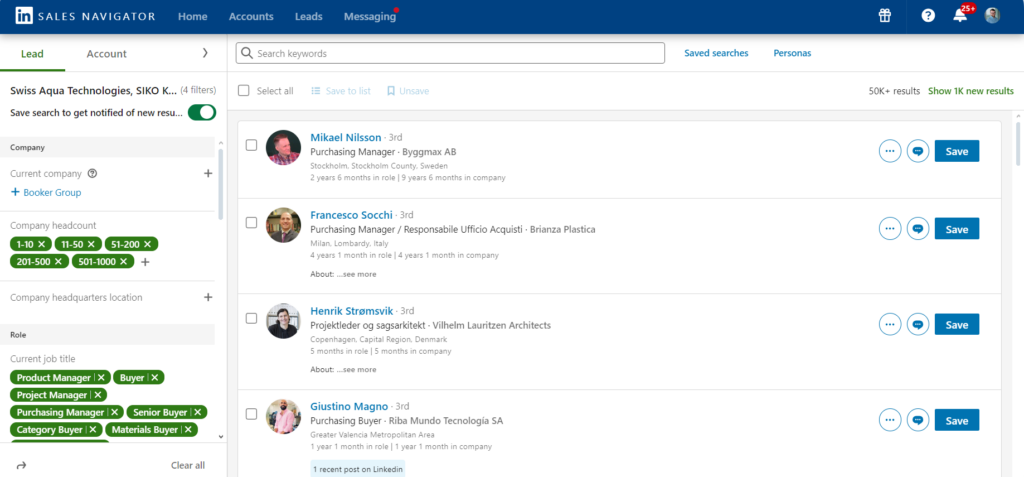Screen dimensions: 1024x477
Task: Check the Select all checkbox
Action: tap(244, 91)
